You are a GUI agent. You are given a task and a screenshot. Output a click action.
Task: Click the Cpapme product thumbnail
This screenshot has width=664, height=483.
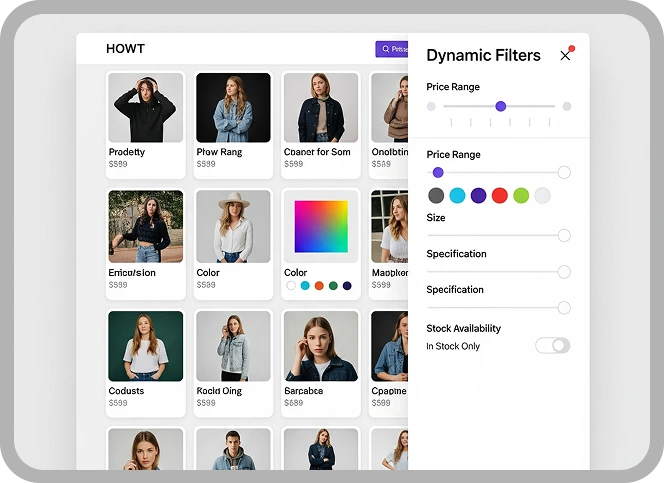coord(390,346)
